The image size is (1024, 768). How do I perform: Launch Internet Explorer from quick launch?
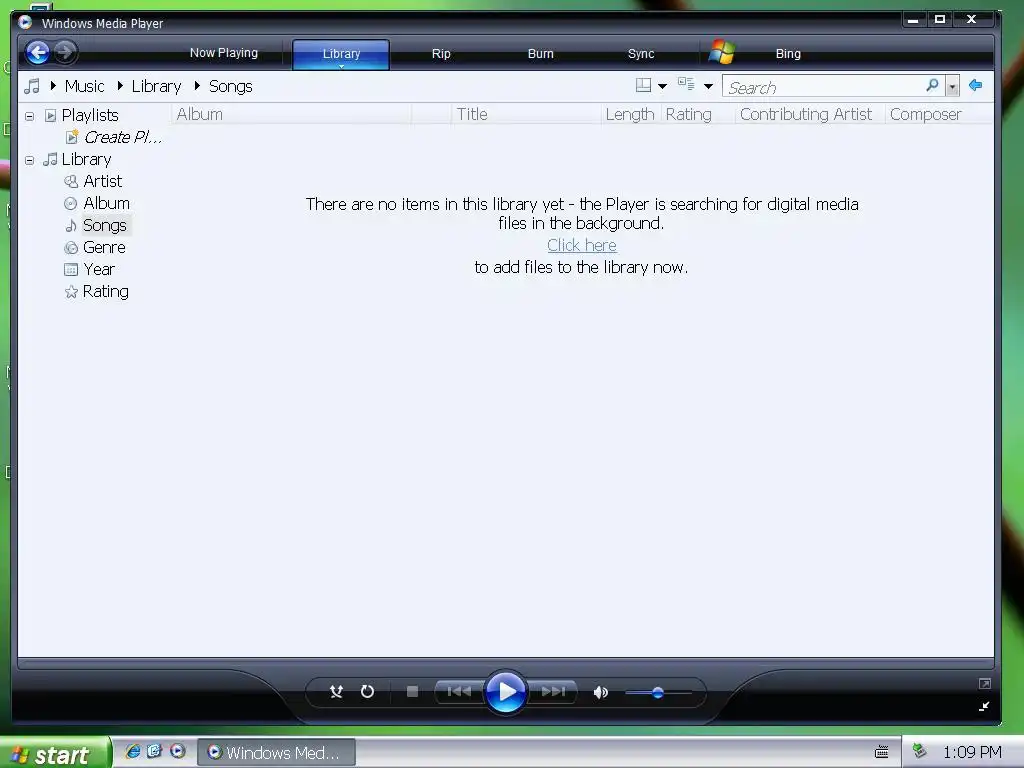tap(133, 751)
